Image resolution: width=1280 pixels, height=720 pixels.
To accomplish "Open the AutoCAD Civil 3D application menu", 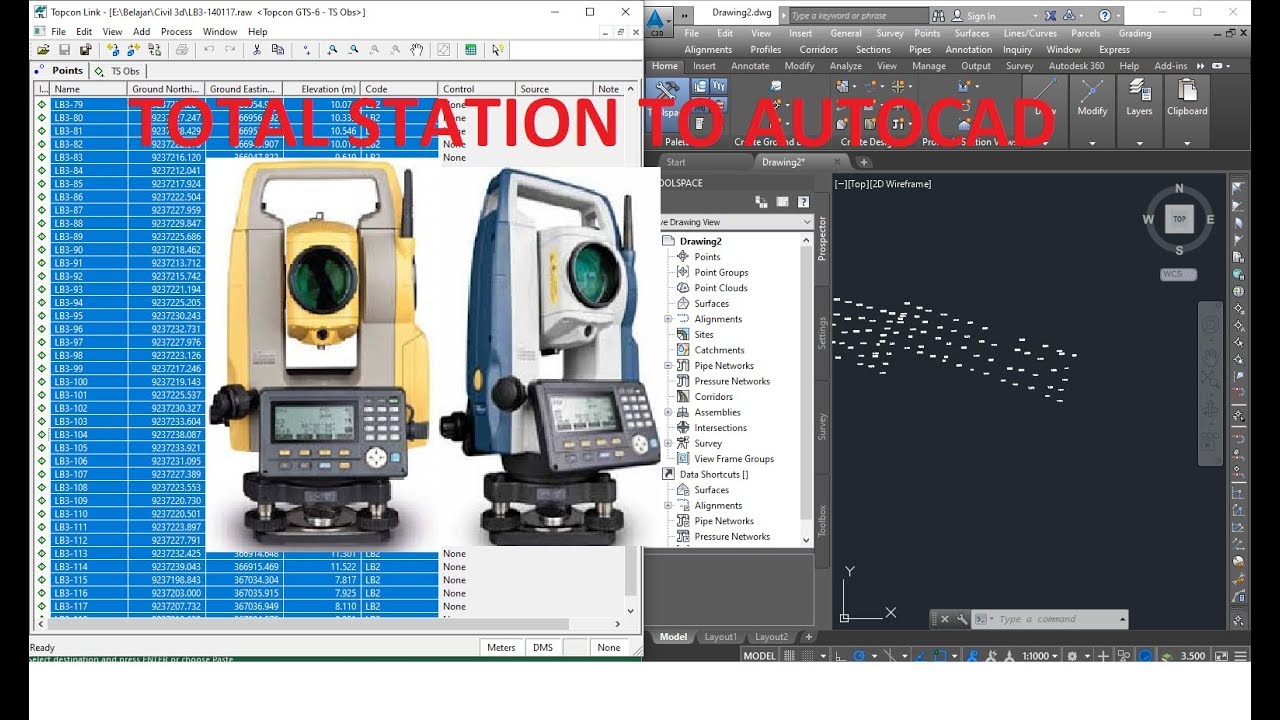I will pyautogui.click(x=657, y=20).
